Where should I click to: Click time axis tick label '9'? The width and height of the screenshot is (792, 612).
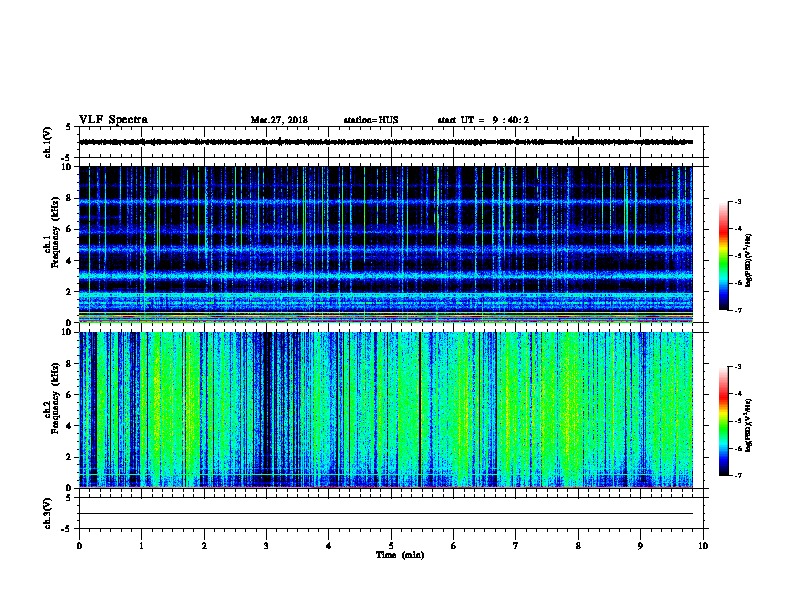tap(640, 546)
